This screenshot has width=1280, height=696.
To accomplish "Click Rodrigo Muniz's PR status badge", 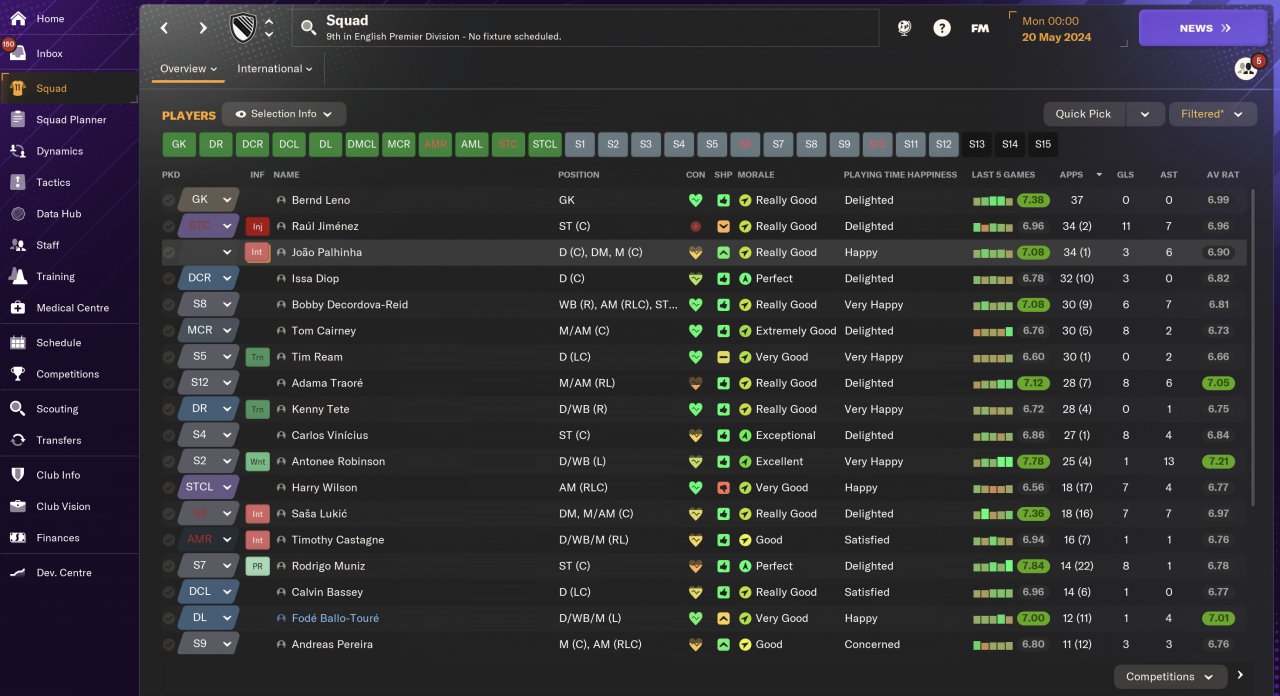I will point(257,566).
